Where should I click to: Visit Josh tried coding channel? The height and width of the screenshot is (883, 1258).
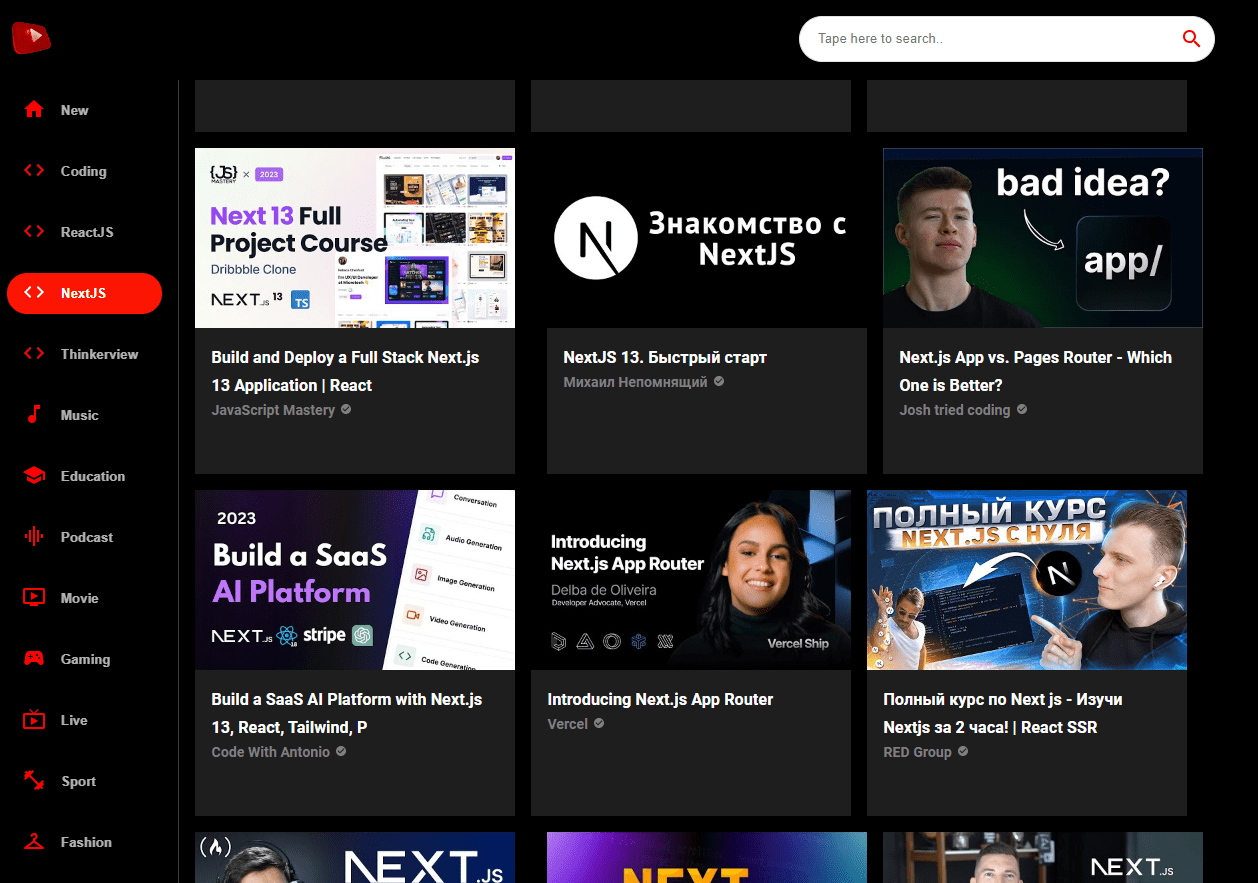(955, 410)
